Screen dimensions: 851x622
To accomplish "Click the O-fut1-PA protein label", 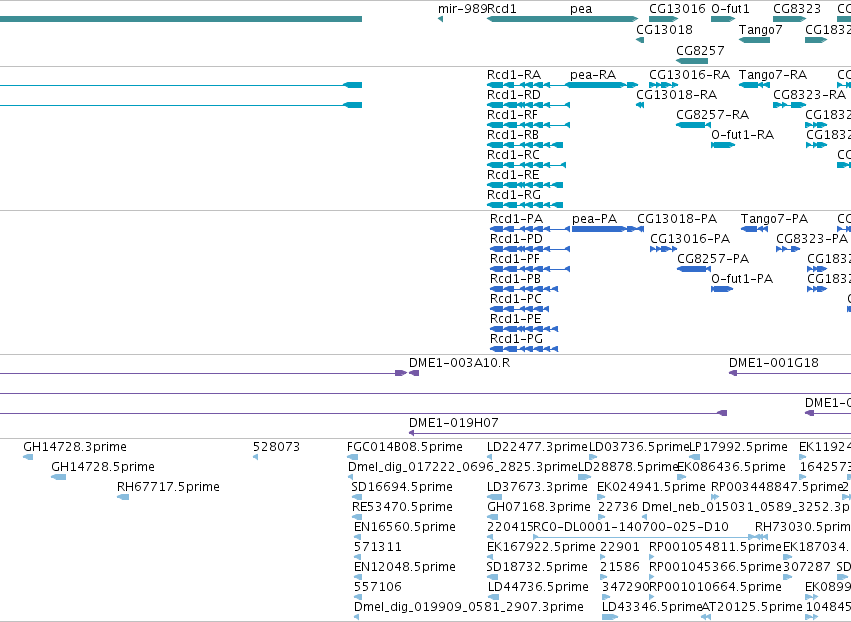I will pos(742,279).
